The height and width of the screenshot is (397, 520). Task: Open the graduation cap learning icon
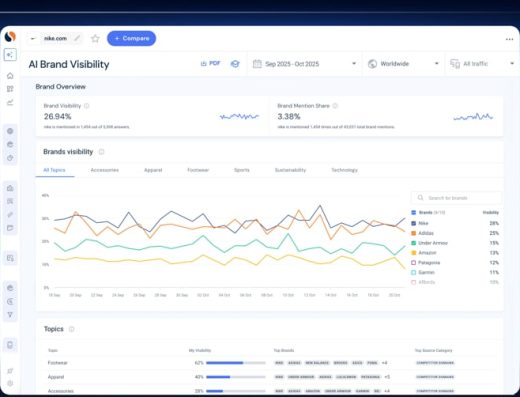point(235,64)
